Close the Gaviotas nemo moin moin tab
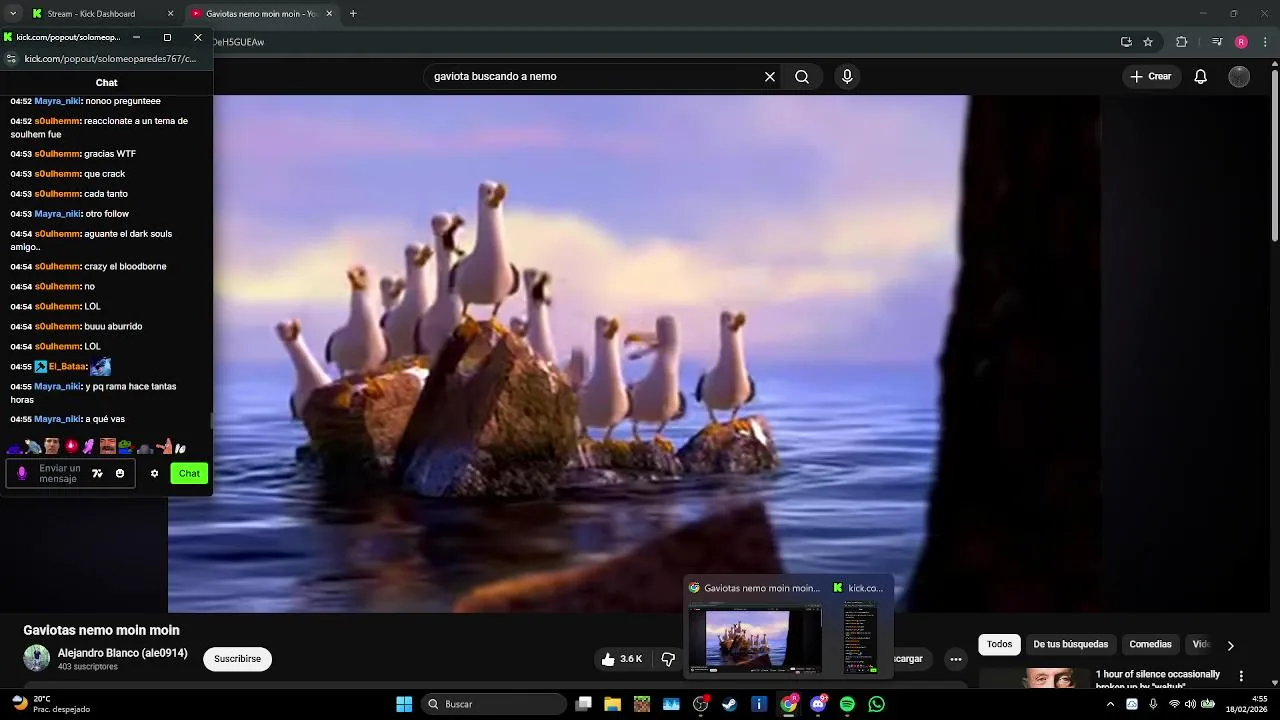 [x=329, y=14]
